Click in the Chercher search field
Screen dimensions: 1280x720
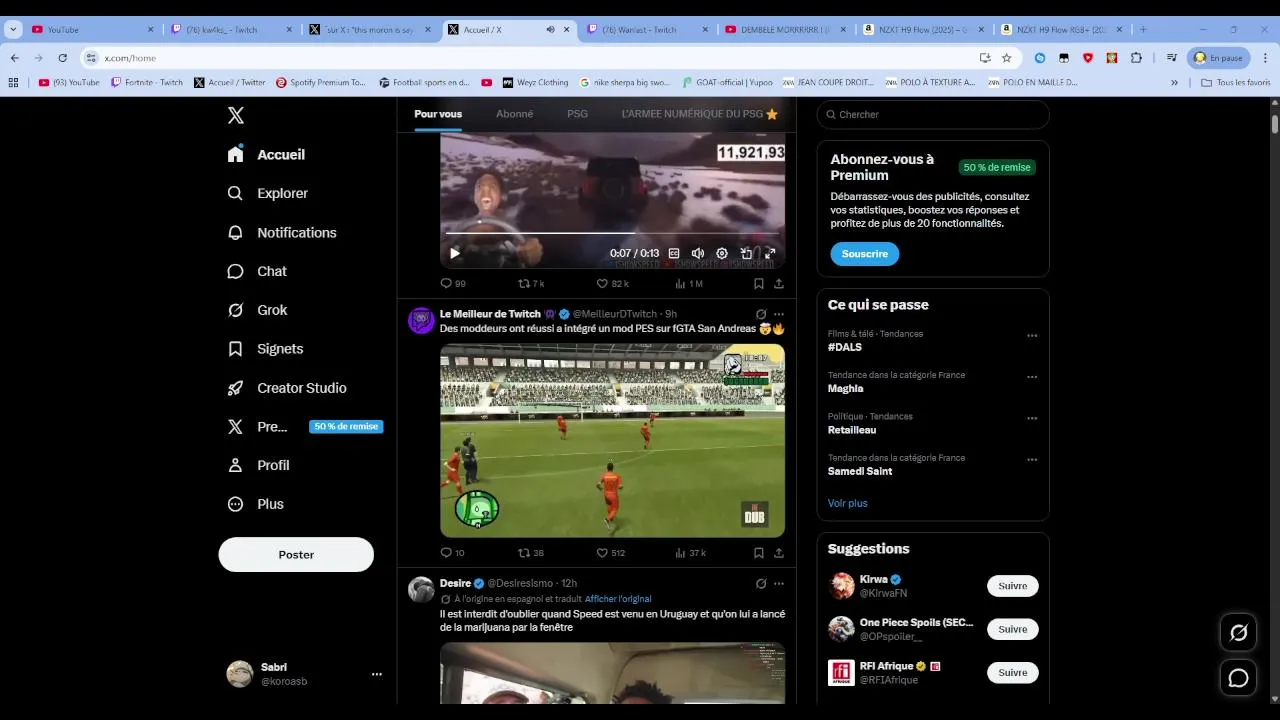tap(933, 114)
